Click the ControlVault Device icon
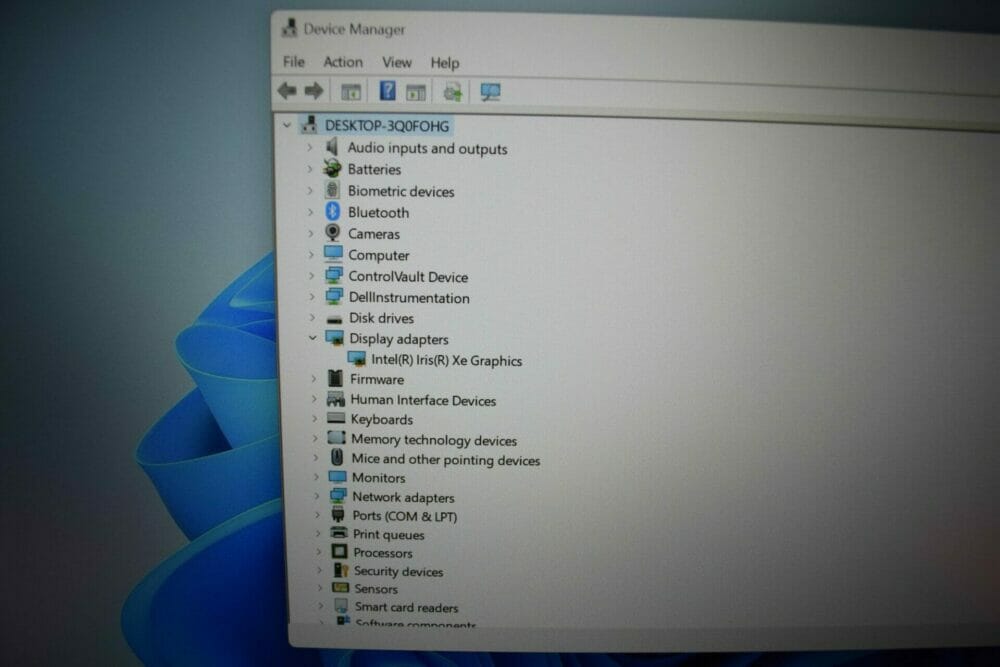The image size is (1000, 667). tap(334, 275)
